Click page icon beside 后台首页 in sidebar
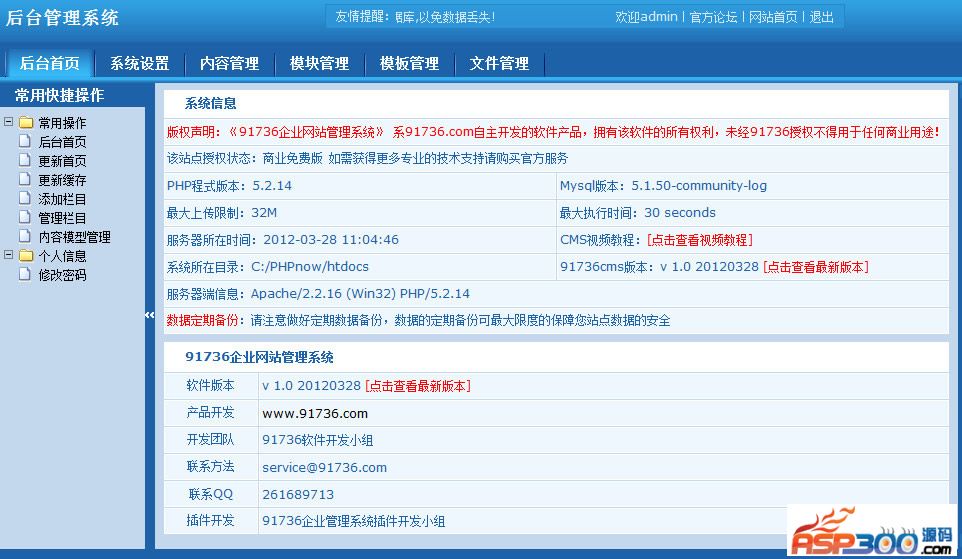Viewport: 962px width, 559px height. click(25, 141)
